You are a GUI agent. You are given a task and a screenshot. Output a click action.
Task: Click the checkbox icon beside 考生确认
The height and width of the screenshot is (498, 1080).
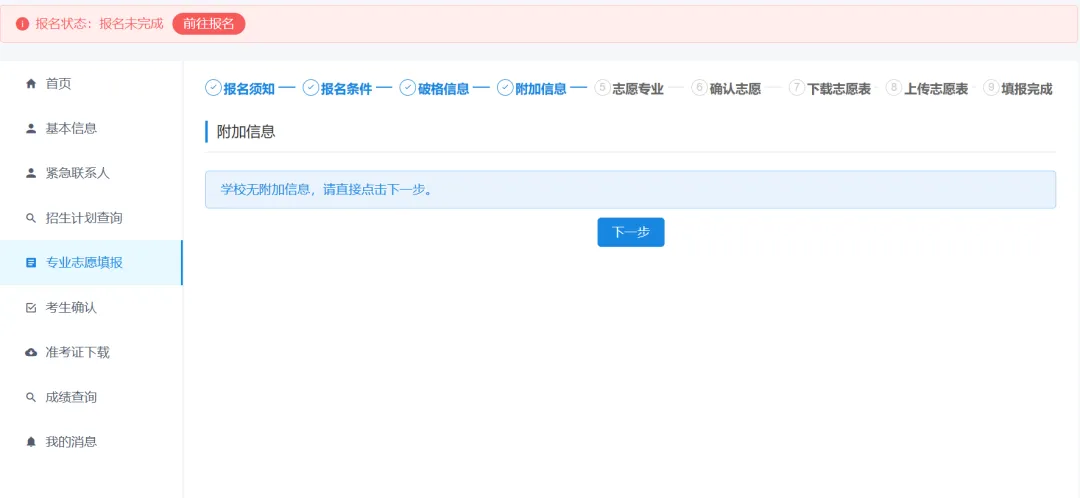tap(30, 308)
